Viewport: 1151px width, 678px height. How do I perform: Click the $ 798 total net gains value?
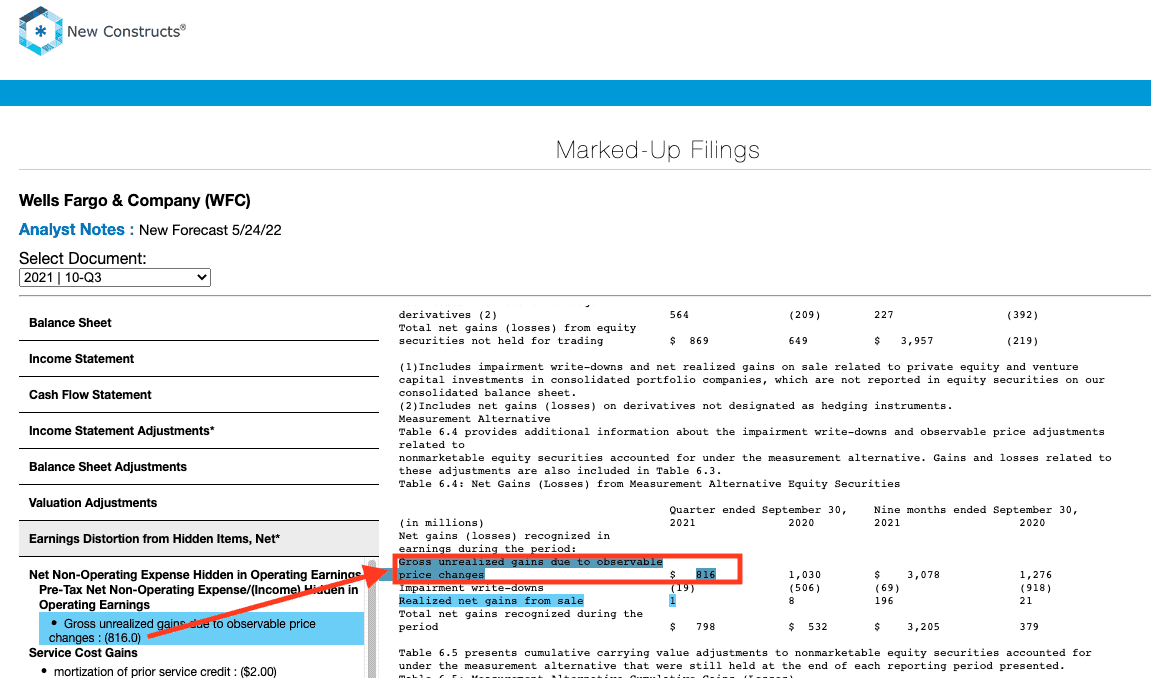[692, 627]
